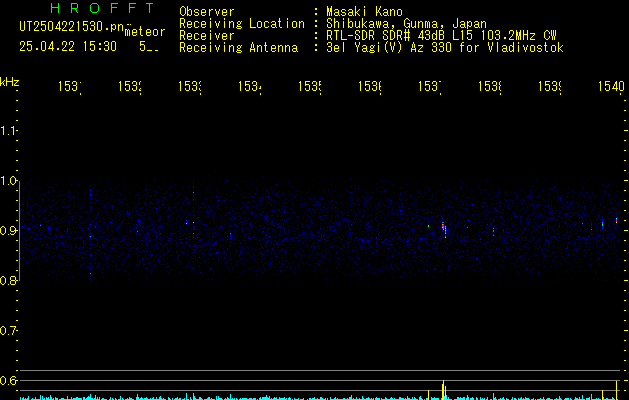Image resolution: width=629 pixels, height=400 pixels.
Task: Click the antenna value '3el Yagi(V) Az 330 for Vladivostok'
Action: pos(445,48)
